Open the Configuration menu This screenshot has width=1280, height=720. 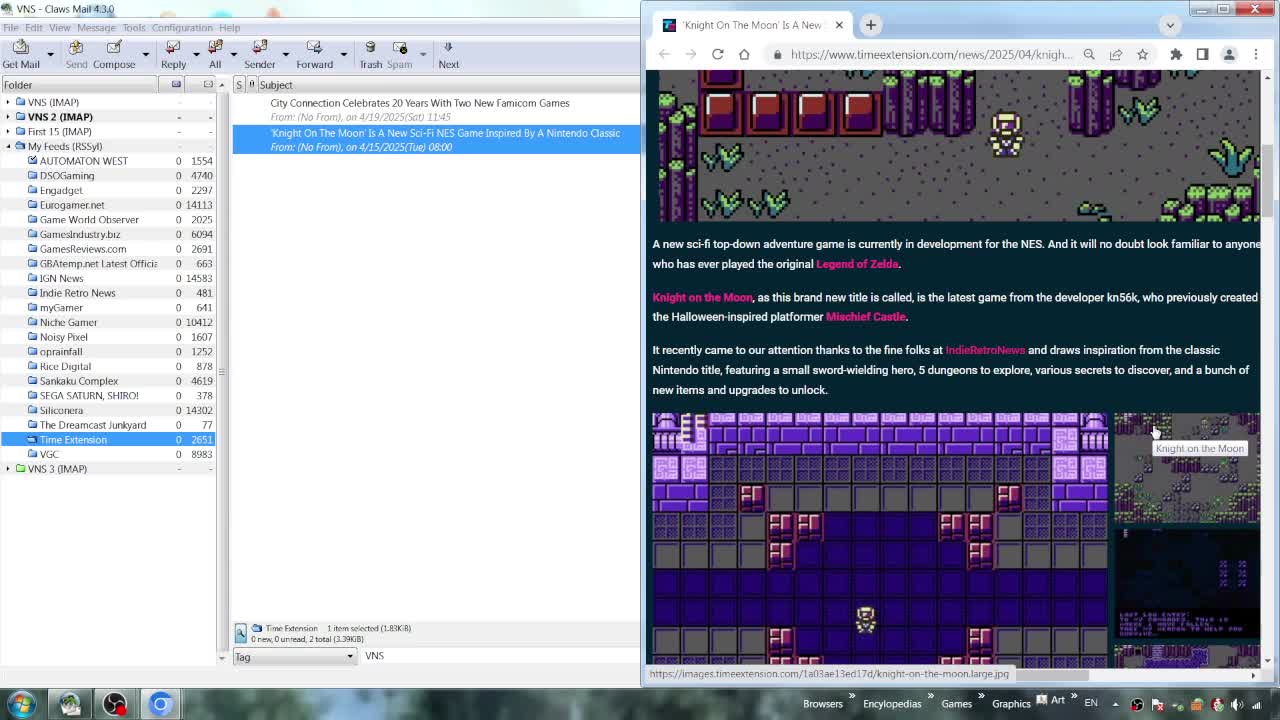(182, 27)
